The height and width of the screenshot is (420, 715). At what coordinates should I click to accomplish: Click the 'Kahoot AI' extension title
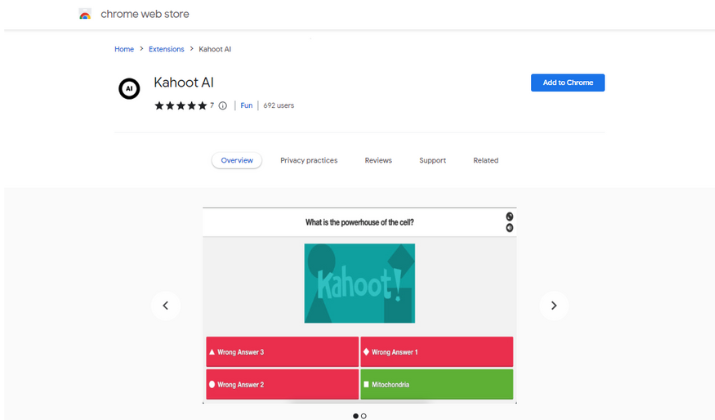coord(184,83)
